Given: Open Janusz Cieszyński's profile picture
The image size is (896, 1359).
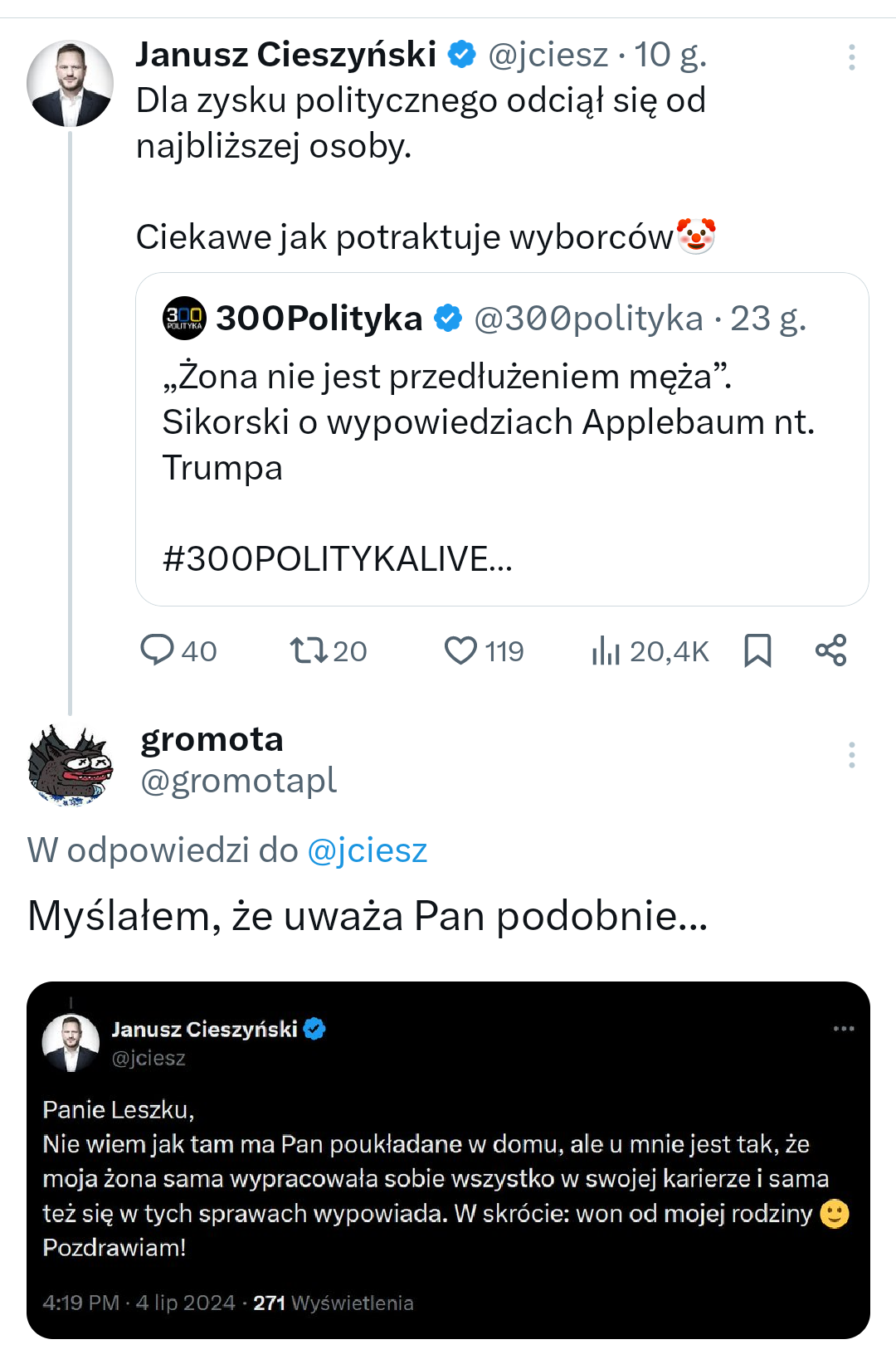Looking at the screenshot, I should pyautogui.click(x=71, y=83).
